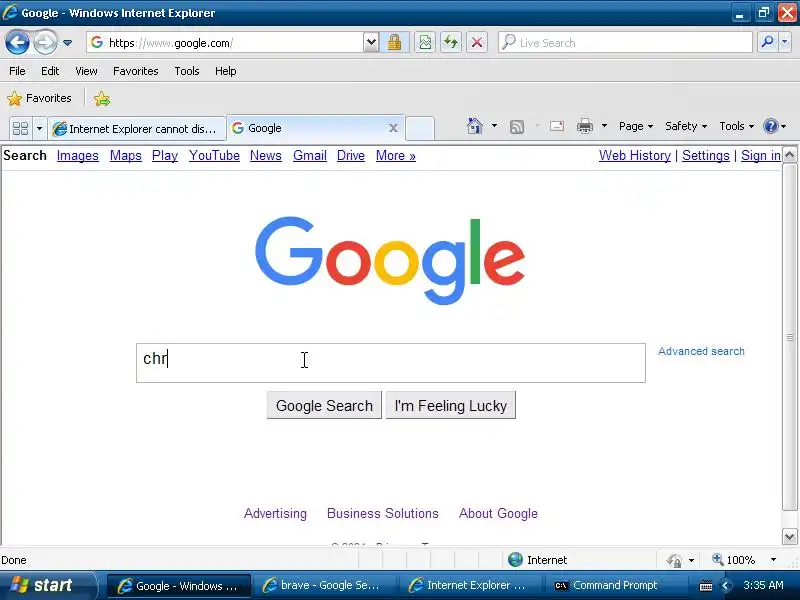Screen dimensions: 800x600
Task: Go back with the Back arrow button
Action: click(x=17, y=42)
